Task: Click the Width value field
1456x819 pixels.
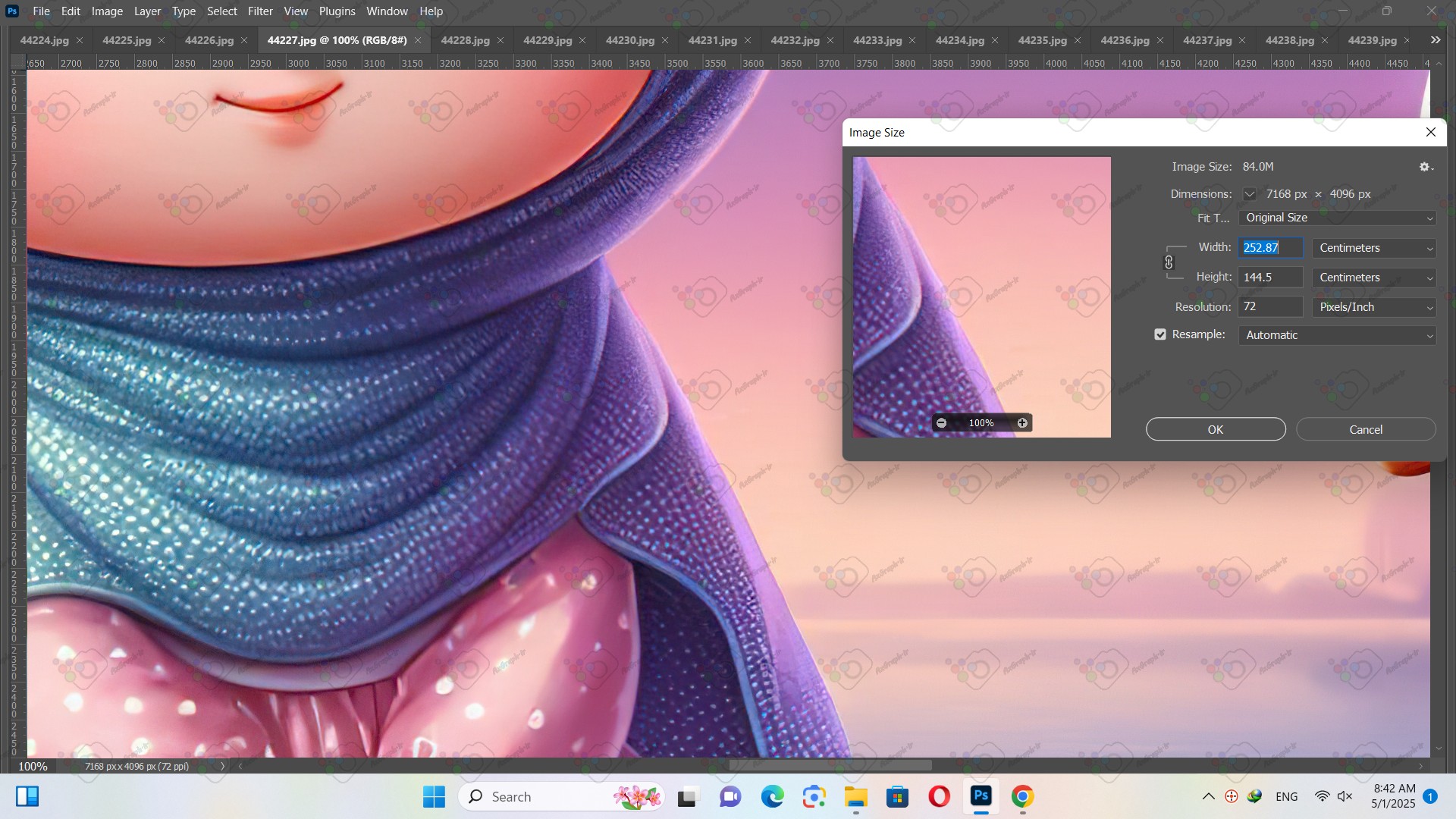Action: click(x=1271, y=248)
